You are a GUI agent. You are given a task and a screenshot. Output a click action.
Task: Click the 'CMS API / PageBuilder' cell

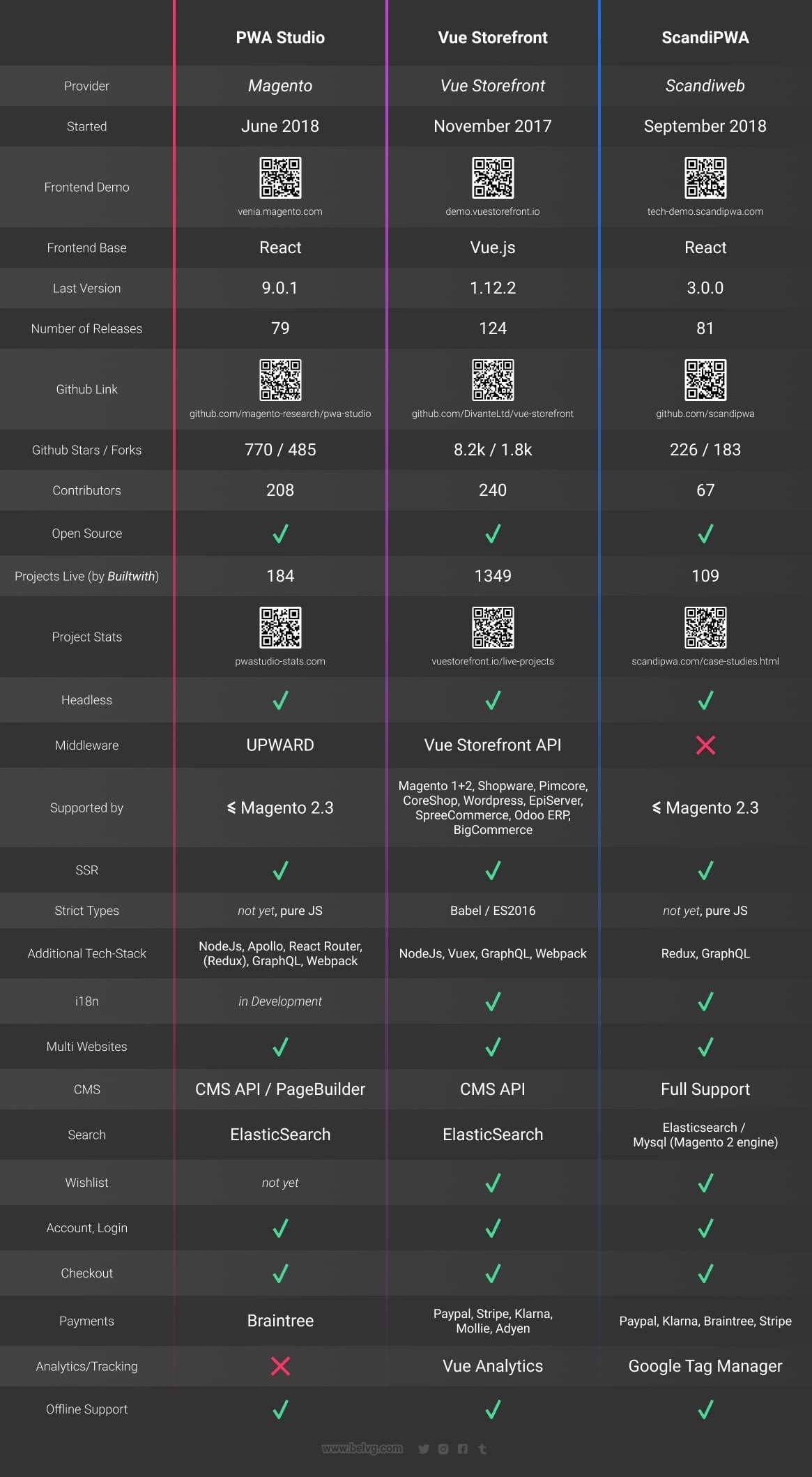pos(280,1089)
